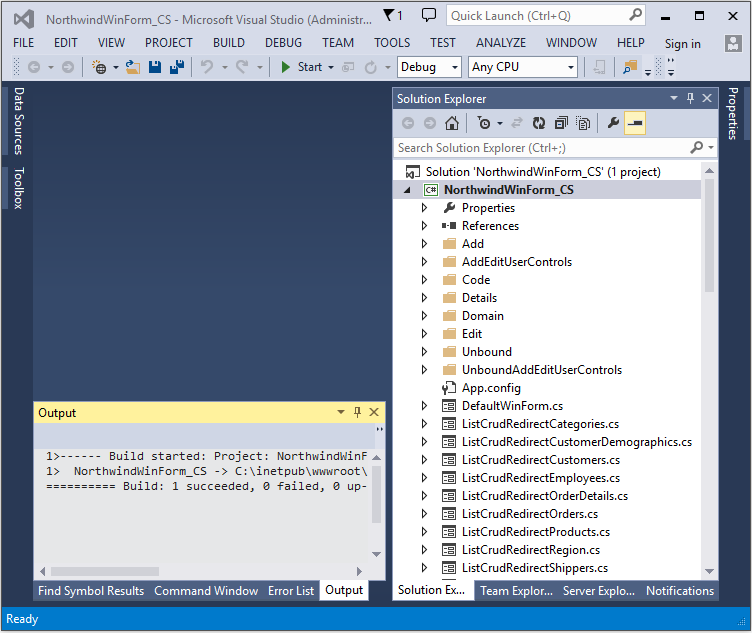Click the Navigate Backward toolbar icon

click(x=34, y=67)
